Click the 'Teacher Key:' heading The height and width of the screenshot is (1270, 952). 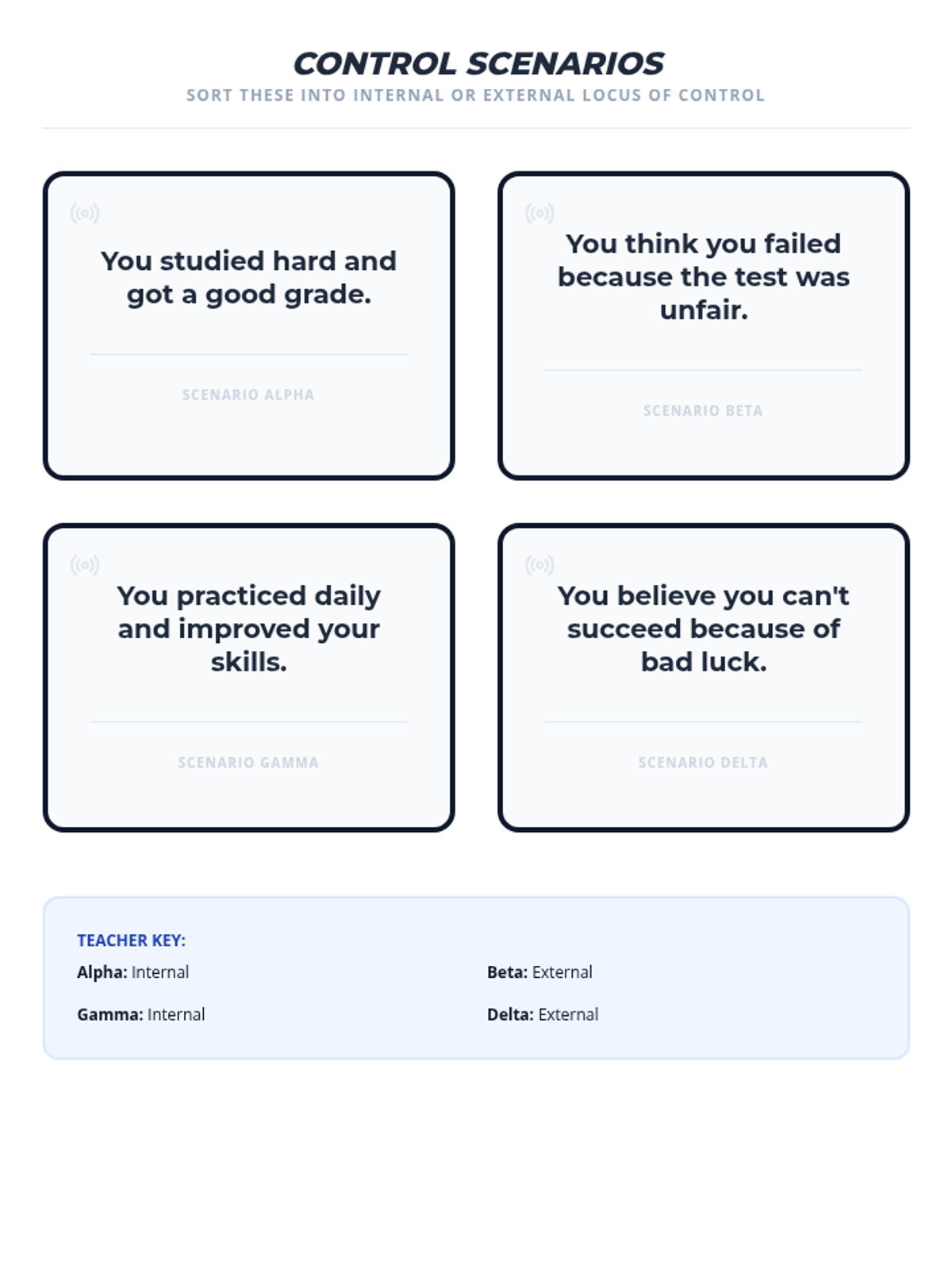point(131,941)
